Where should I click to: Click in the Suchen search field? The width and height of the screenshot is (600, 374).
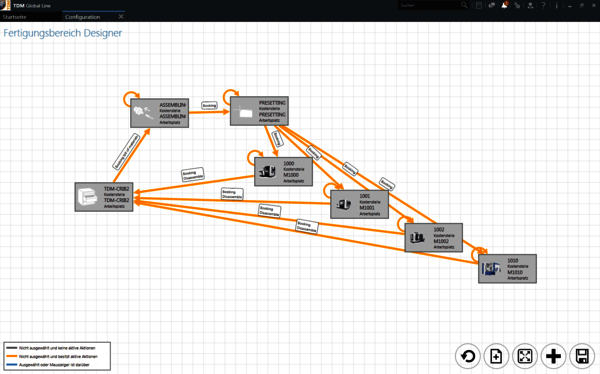pos(429,5)
